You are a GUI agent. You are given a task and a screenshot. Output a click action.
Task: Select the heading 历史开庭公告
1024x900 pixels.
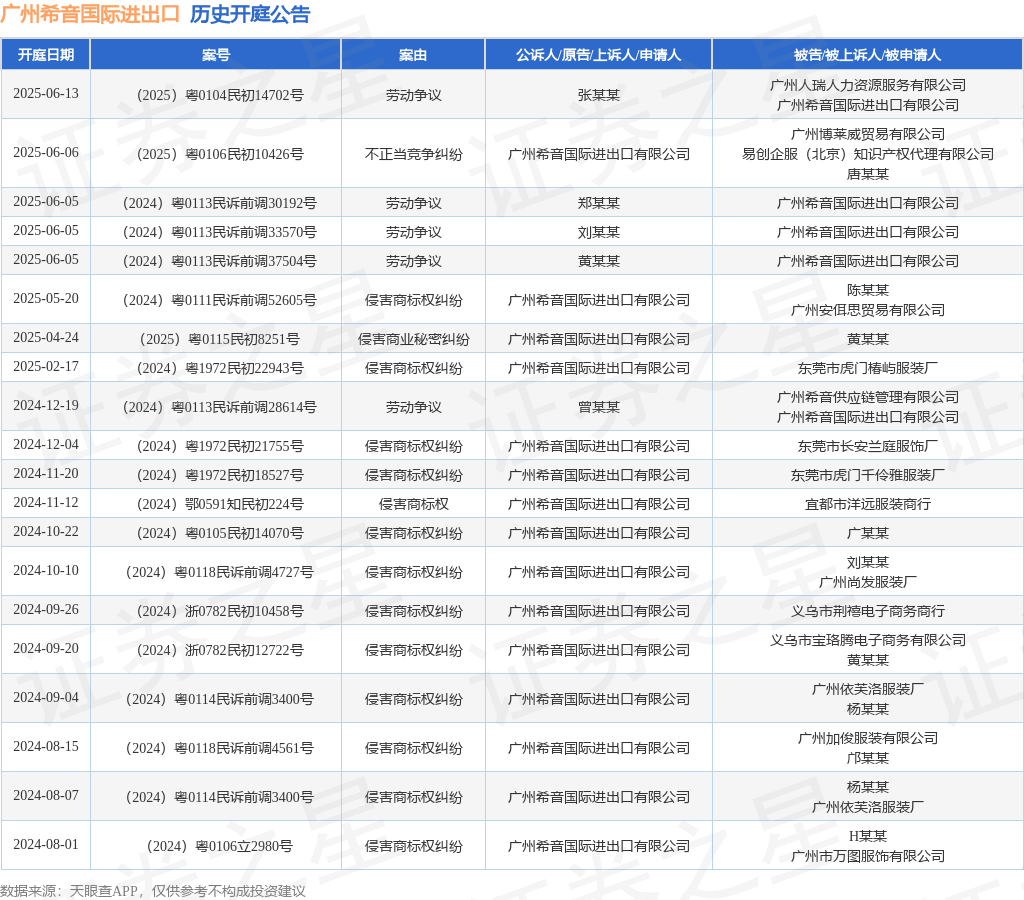click(250, 14)
